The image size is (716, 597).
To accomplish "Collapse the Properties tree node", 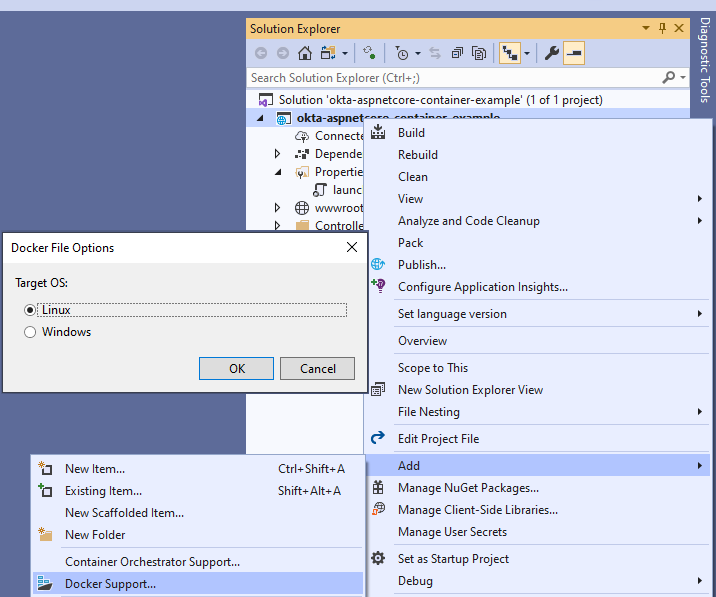I will [x=278, y=172].
